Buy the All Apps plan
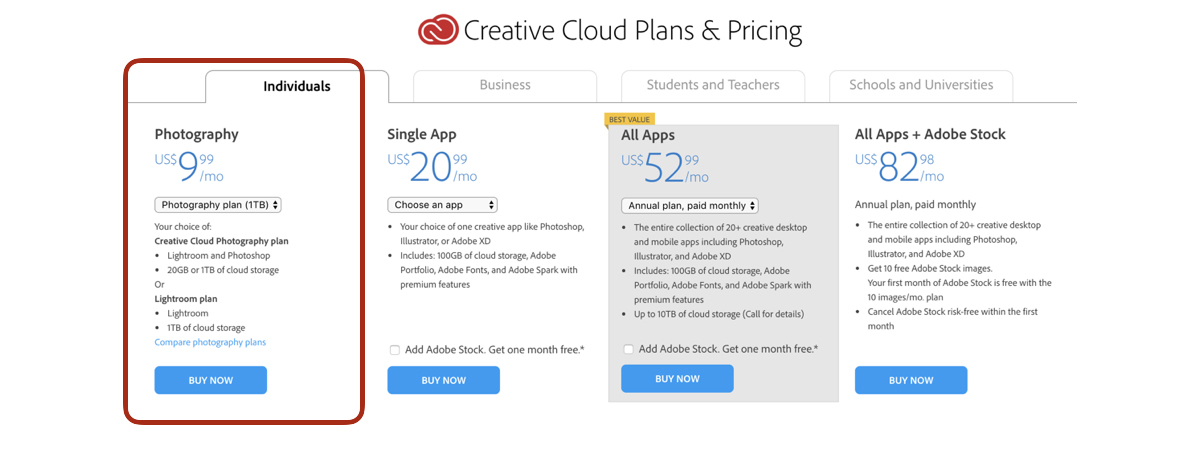Viewport: 1200px width, 459px height. tap(677, 379)
